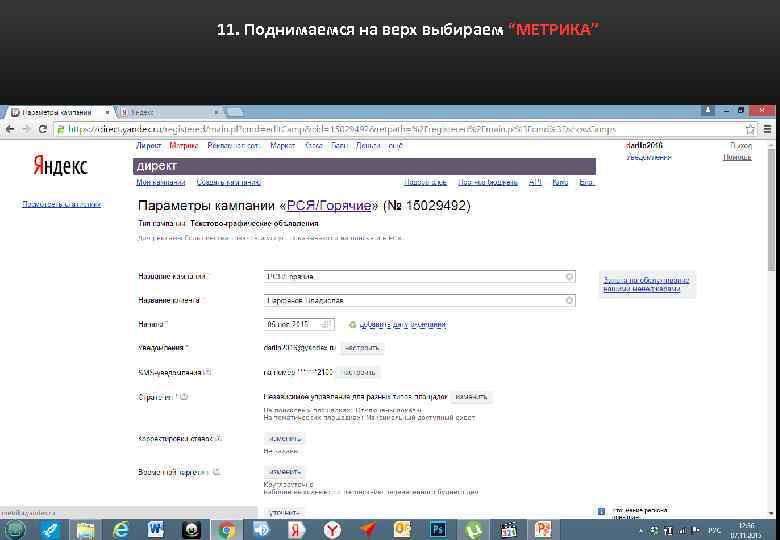
Task: Open File Explorer from the taskbar
Action: (x=86, y=530)
